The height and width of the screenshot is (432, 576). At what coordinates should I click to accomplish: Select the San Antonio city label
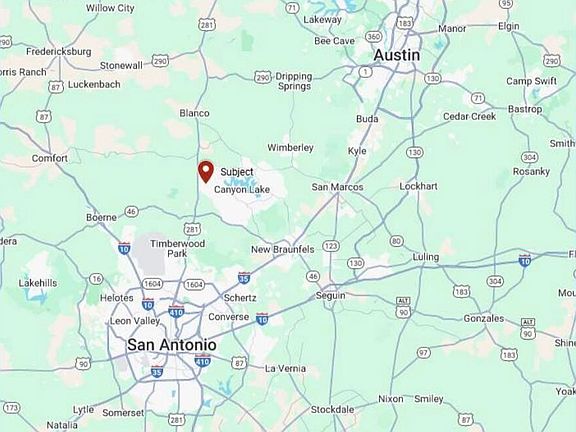(172, 345)
